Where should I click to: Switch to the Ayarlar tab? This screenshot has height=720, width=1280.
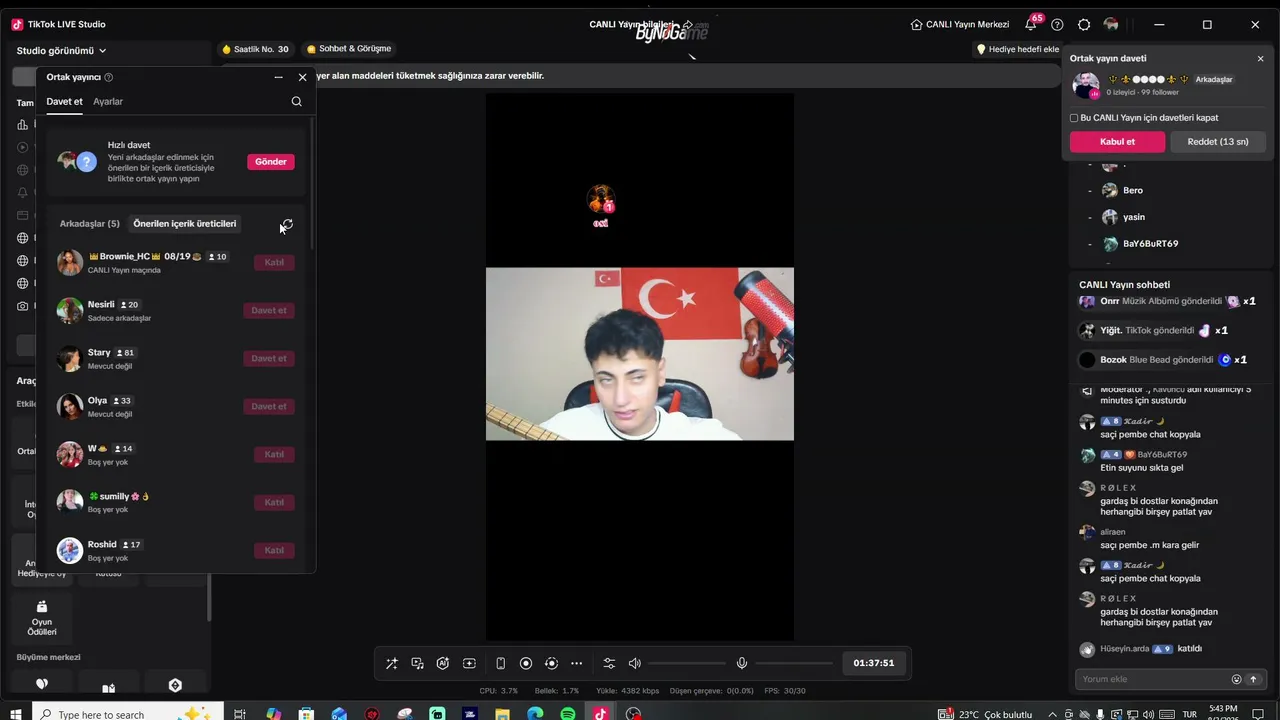pyautogui.click(x=108, y=101)
